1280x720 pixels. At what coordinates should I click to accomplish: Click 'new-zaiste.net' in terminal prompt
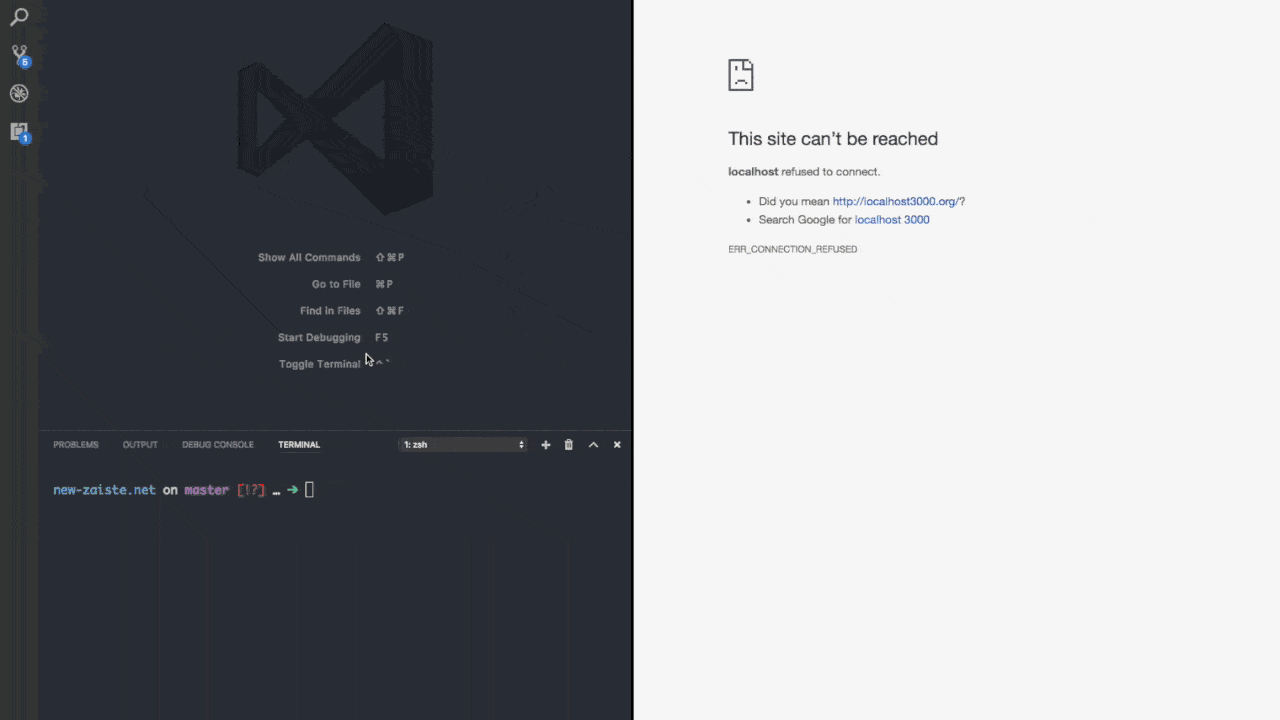point(104,490)
